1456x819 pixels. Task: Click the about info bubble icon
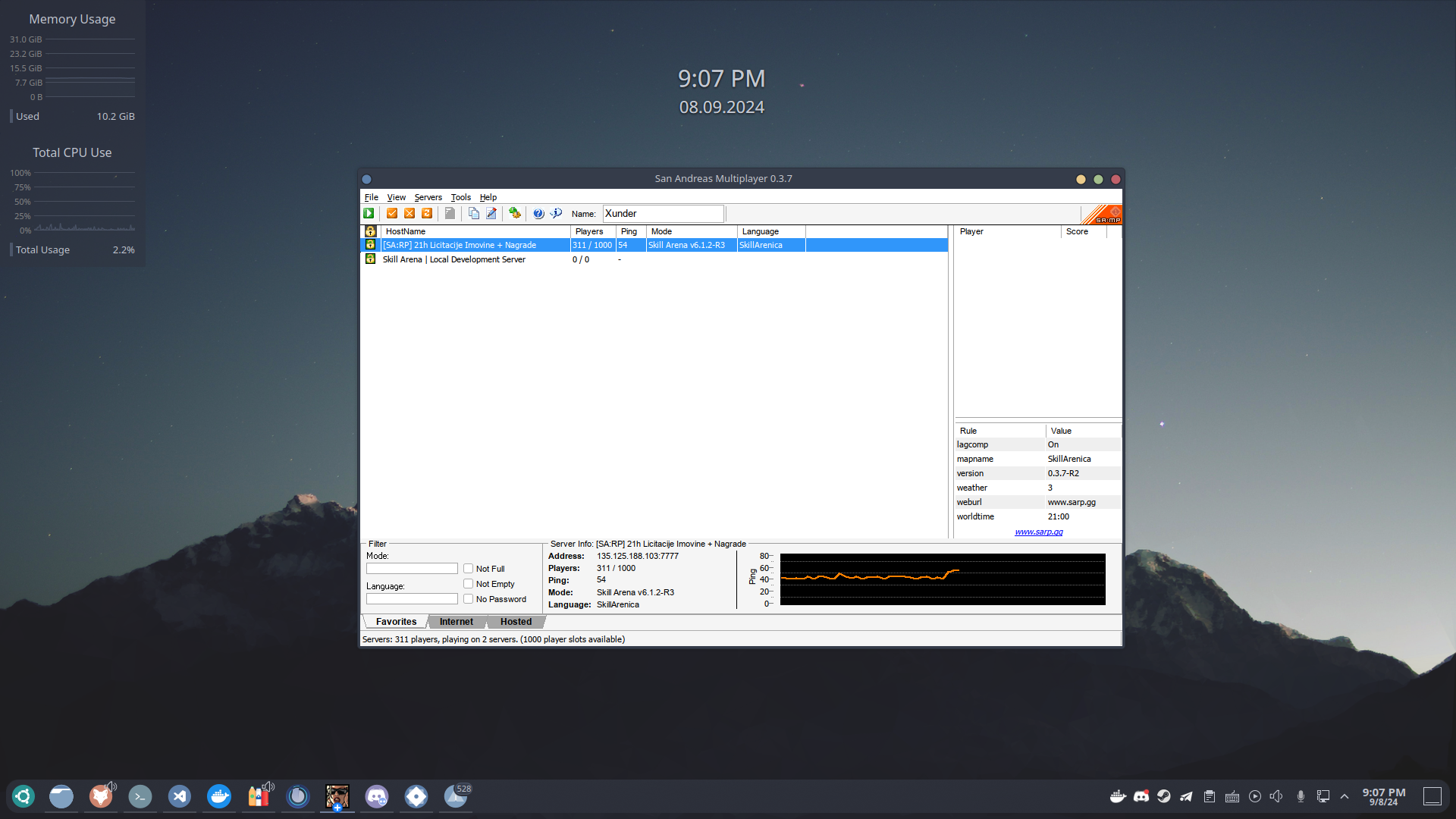556,214
